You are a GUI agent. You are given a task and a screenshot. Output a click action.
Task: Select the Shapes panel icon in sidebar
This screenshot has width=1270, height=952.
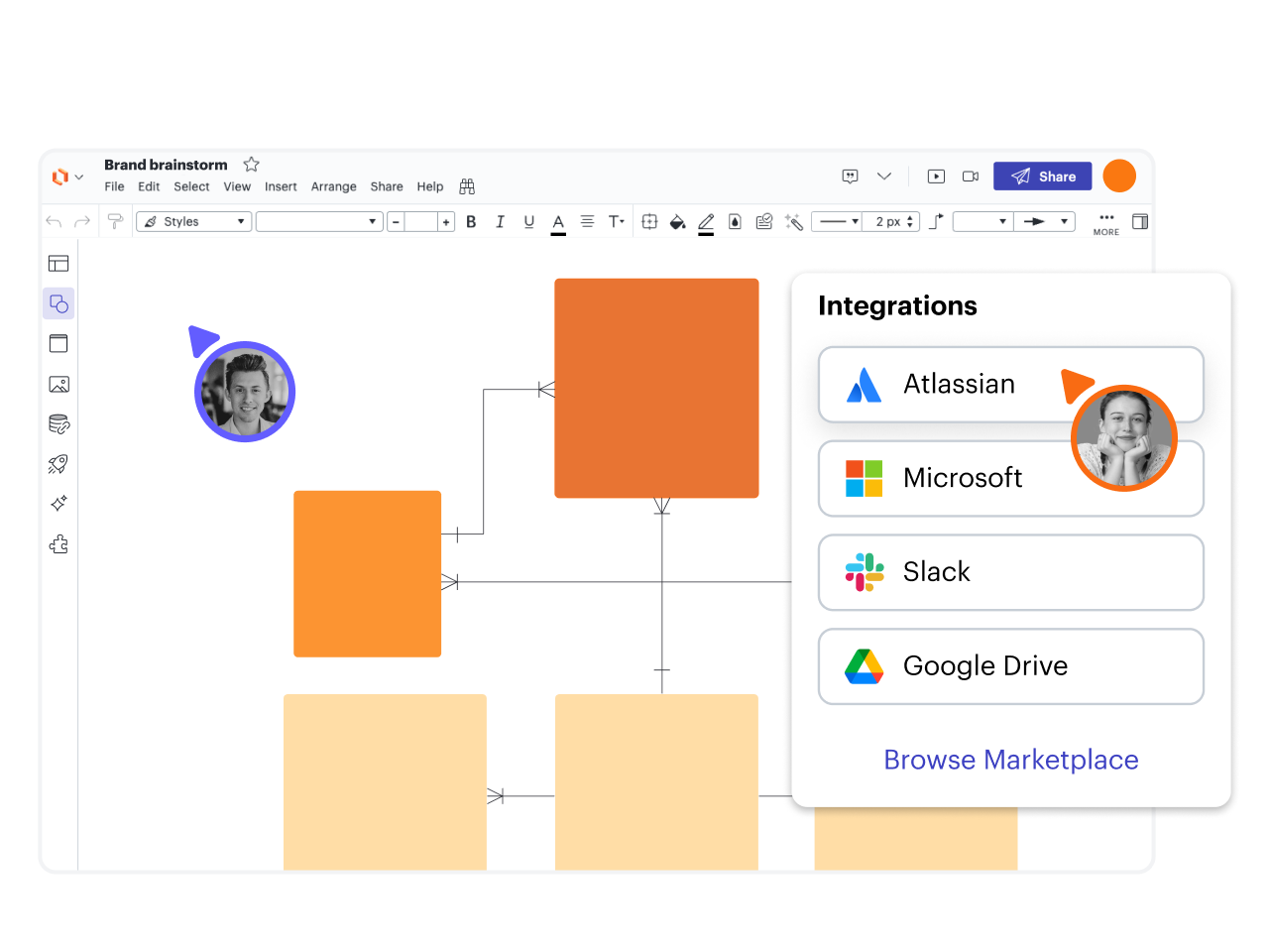tap(58, 303)
